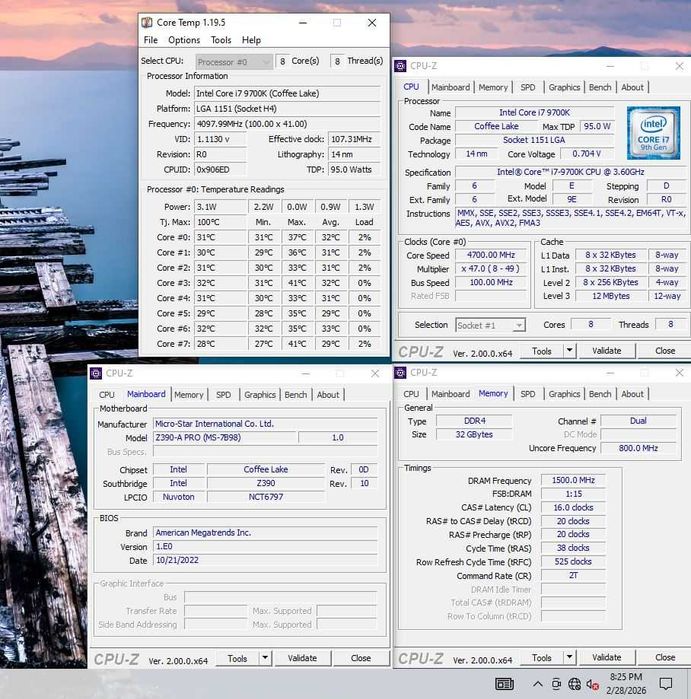Open About tab in top-right CPU-Z window
Screen dimensions: 691x699
pyautogui.click(x=632, y=87)
